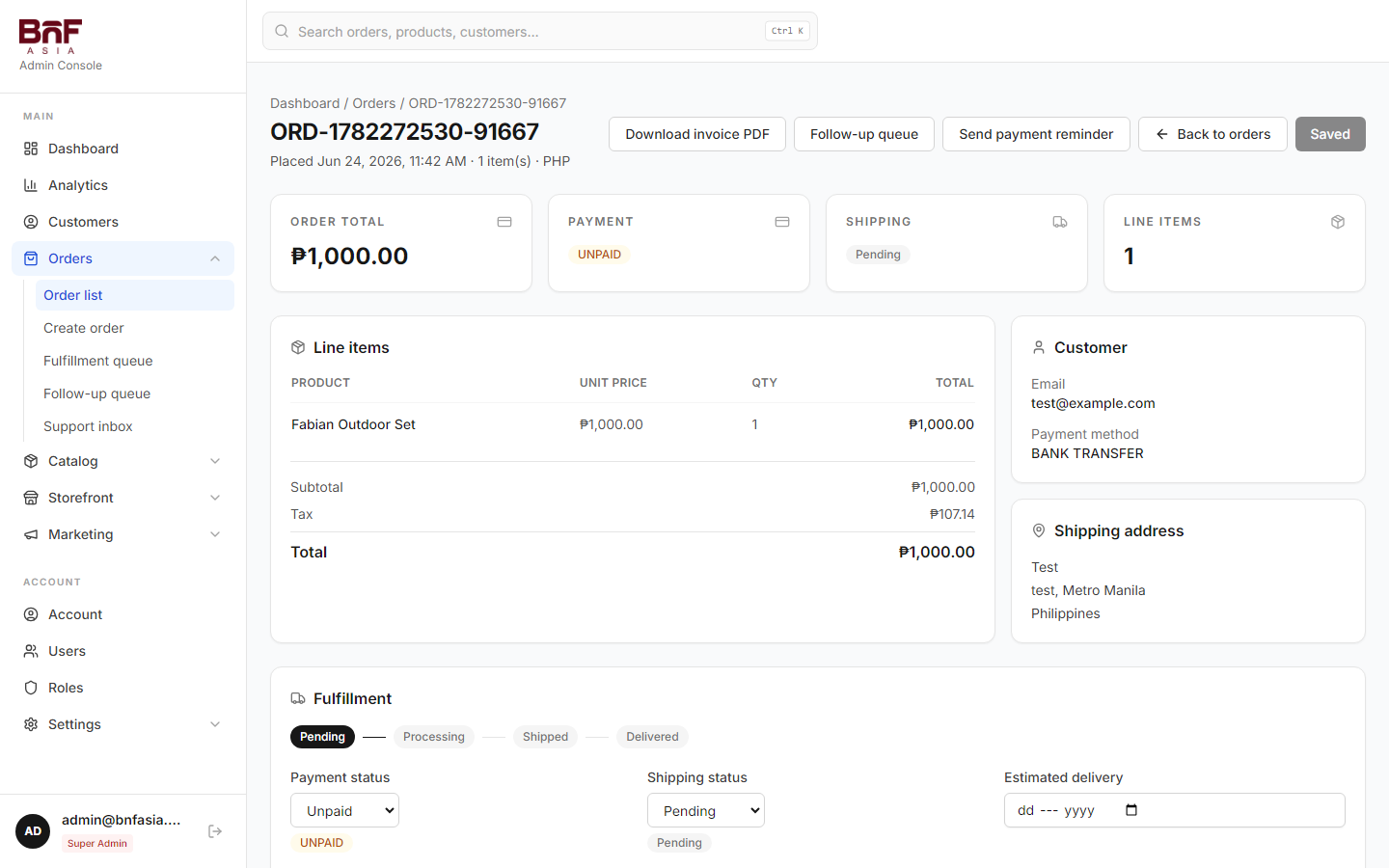
Task: Select the Pending fulfillment step
Action: coord(322,737)
